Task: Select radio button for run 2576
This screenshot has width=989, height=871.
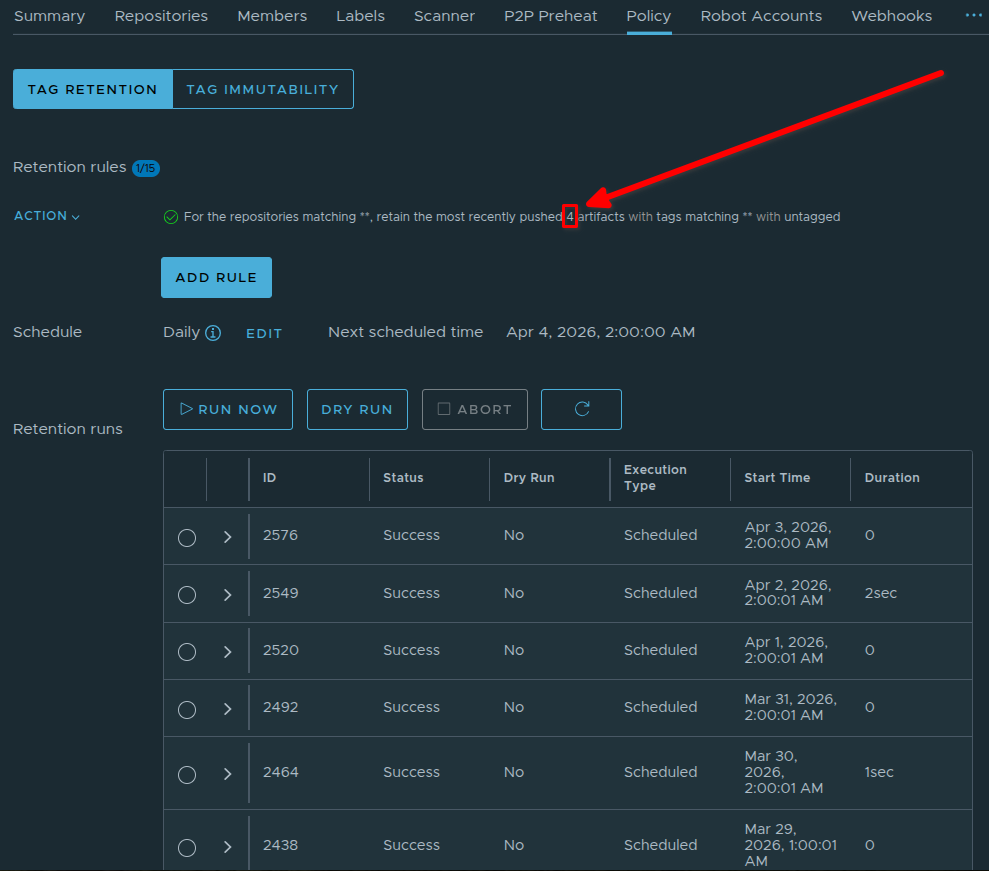Action: pyautogui.click(x=186, y=537)
